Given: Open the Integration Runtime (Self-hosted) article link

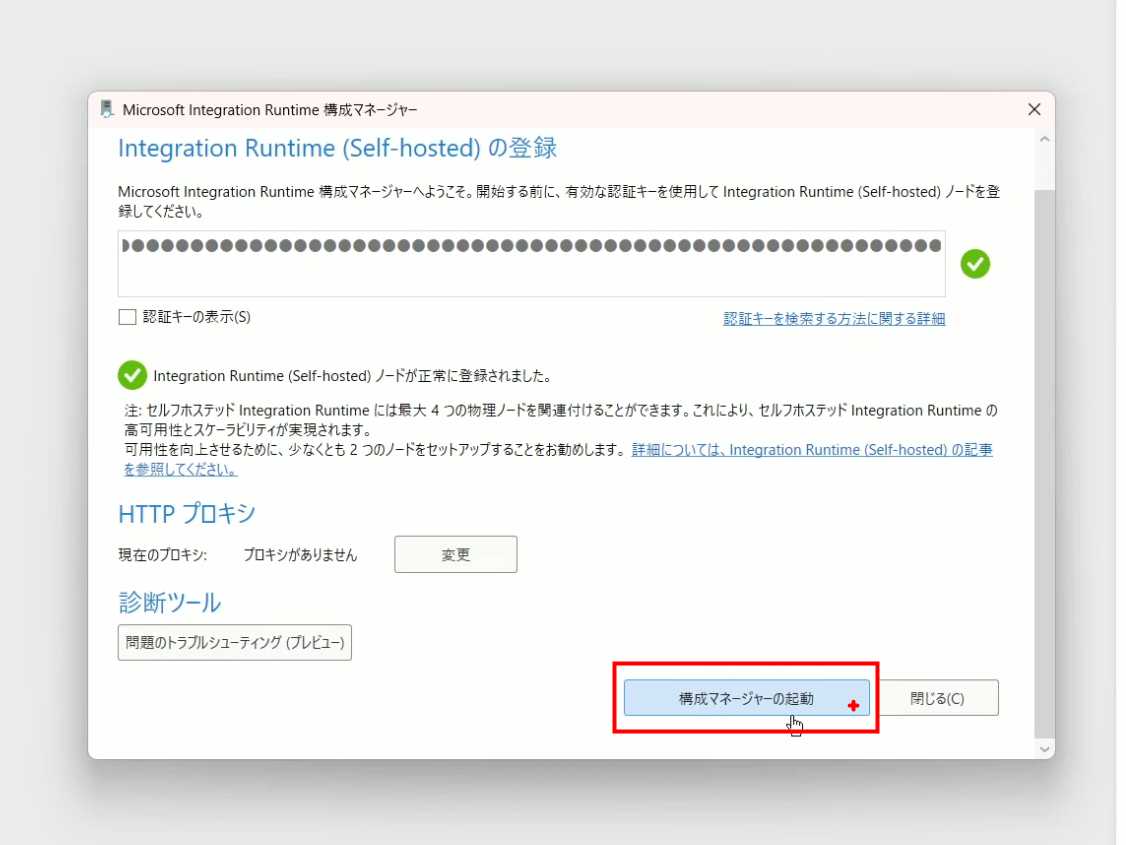Looking at the screenshot, I should coord(811,450).
